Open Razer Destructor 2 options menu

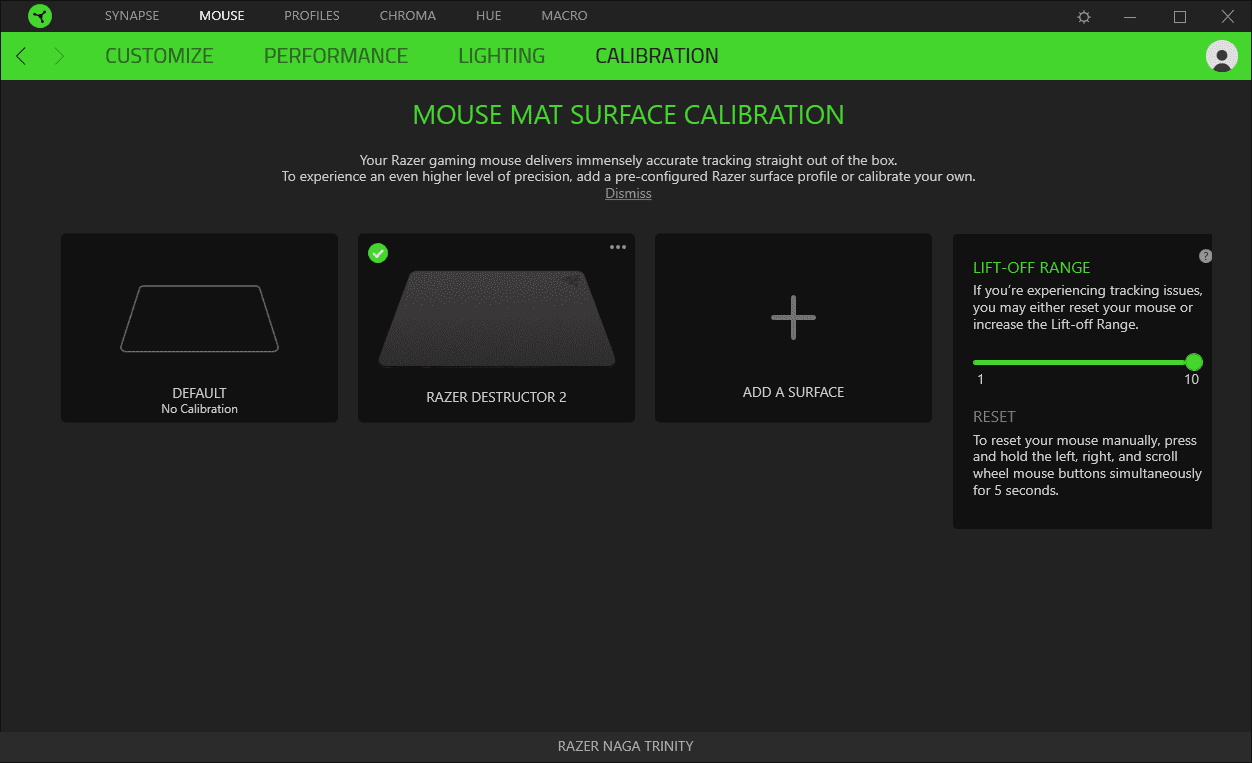coord(618,247)
